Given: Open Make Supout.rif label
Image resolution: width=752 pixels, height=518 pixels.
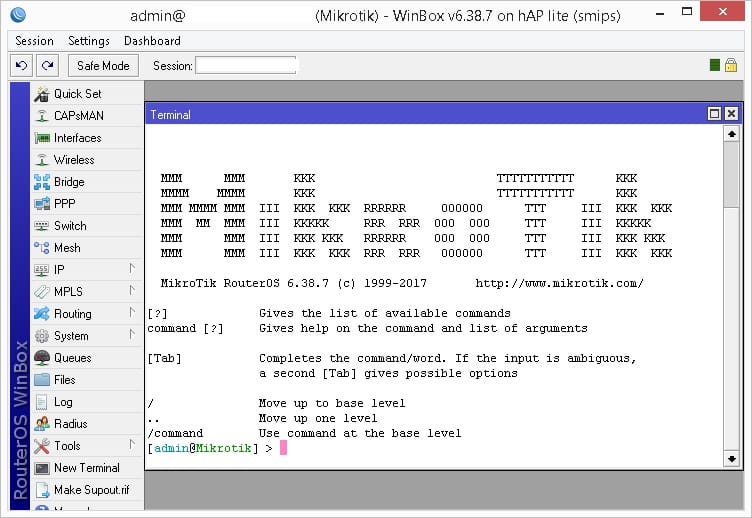Looking at the screenshot, I should (x=92, y=490).
